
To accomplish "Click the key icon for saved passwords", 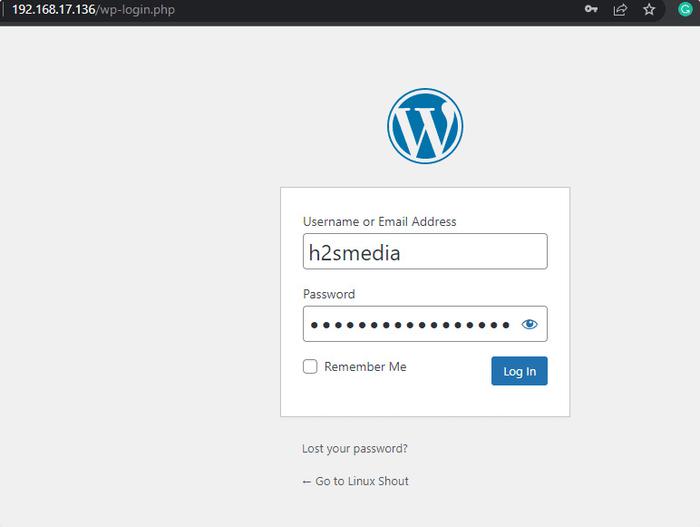I will click(x=591, y=9).
